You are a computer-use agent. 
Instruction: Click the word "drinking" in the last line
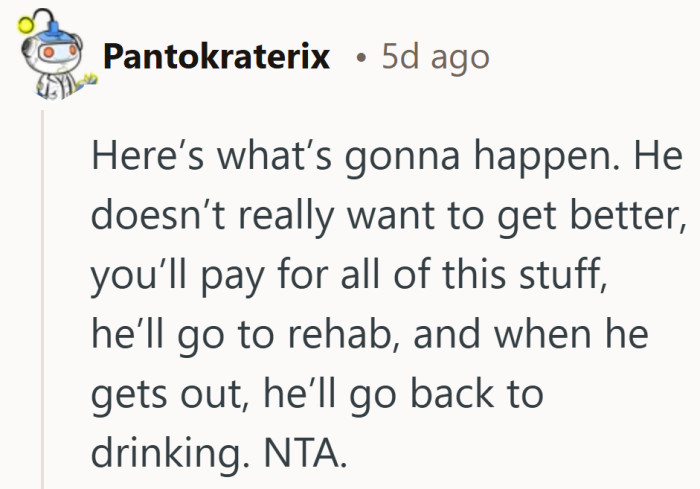click(x=160, y=452)
